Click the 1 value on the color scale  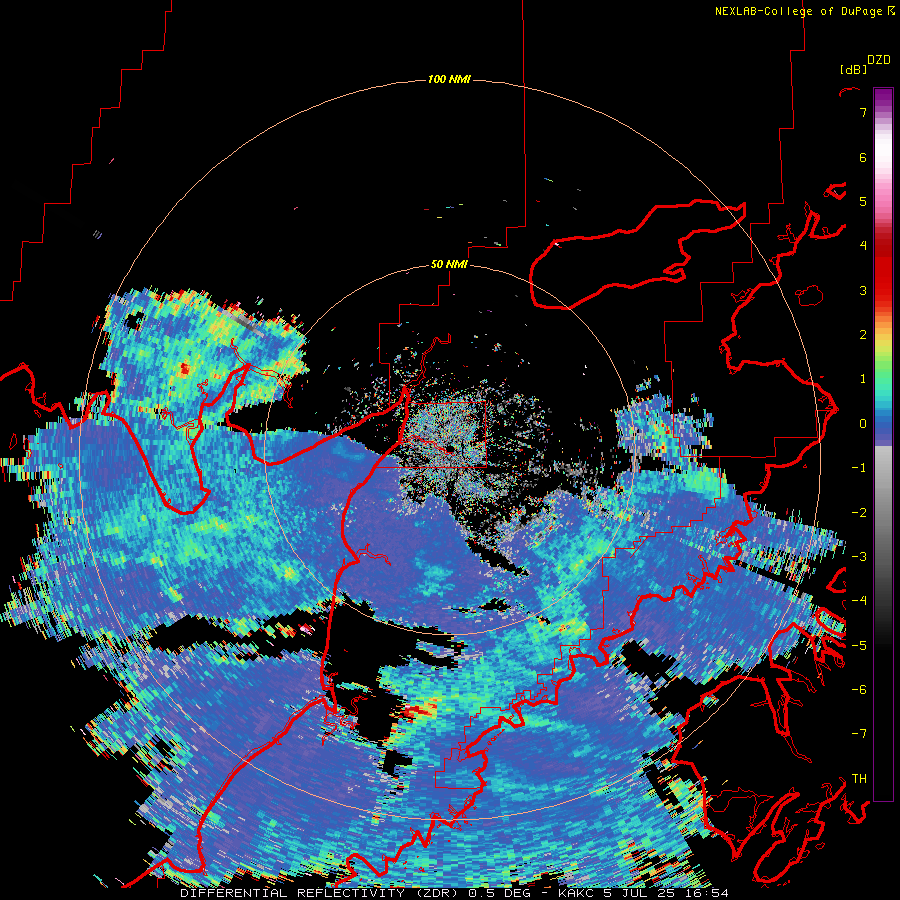863,379
